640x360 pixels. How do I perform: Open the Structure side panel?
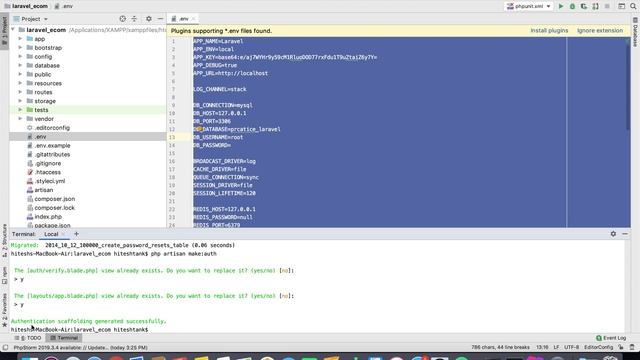click(x=4, y=240)
